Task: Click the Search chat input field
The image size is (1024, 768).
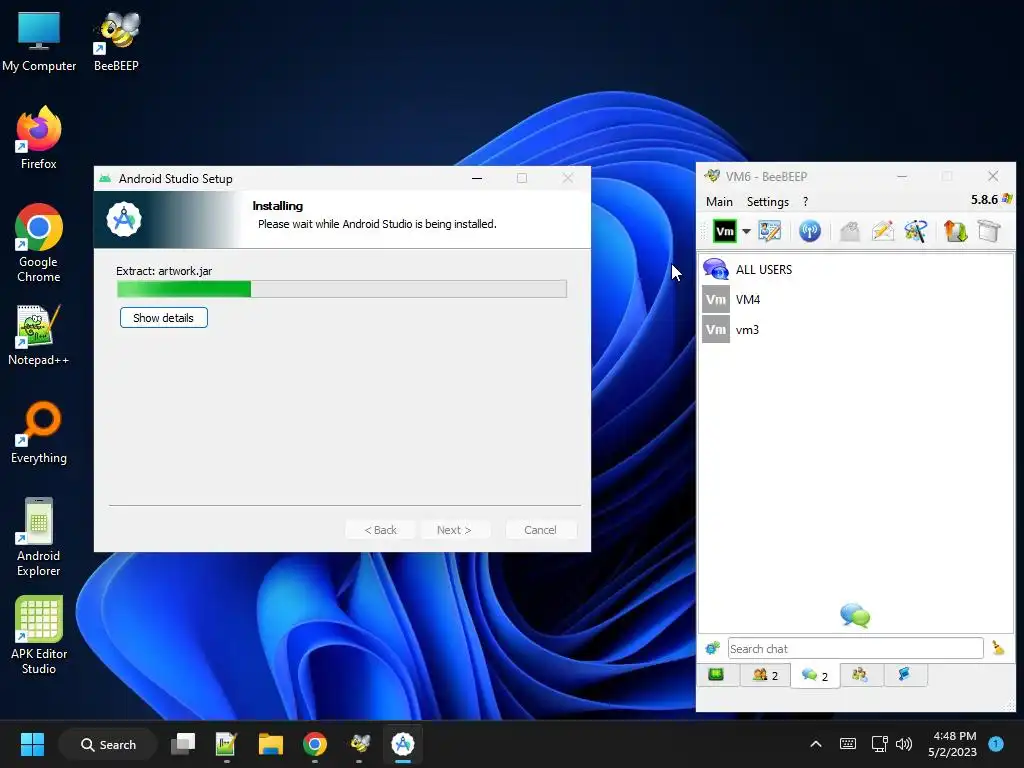Action: [x=855, y=648]
